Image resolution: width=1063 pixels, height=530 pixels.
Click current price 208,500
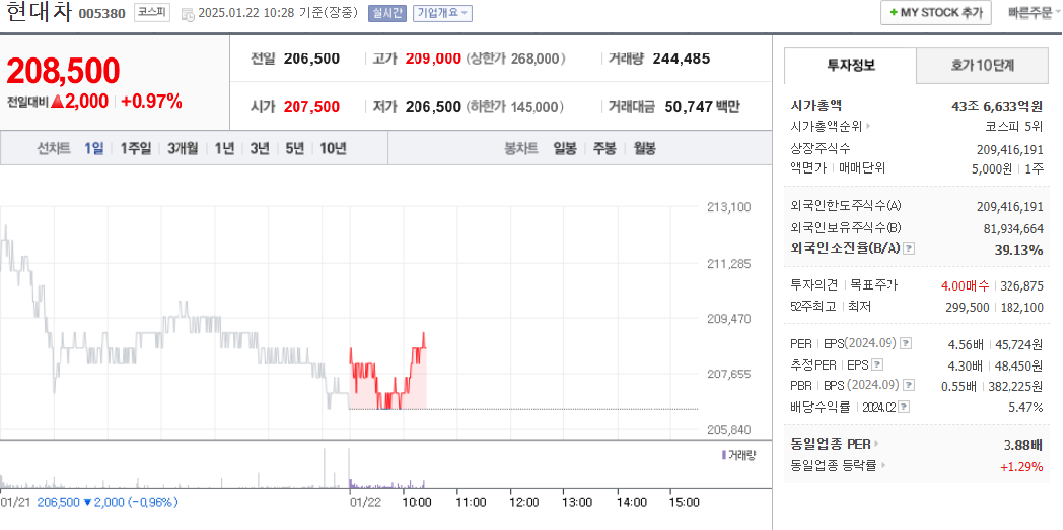pos(64,70)
